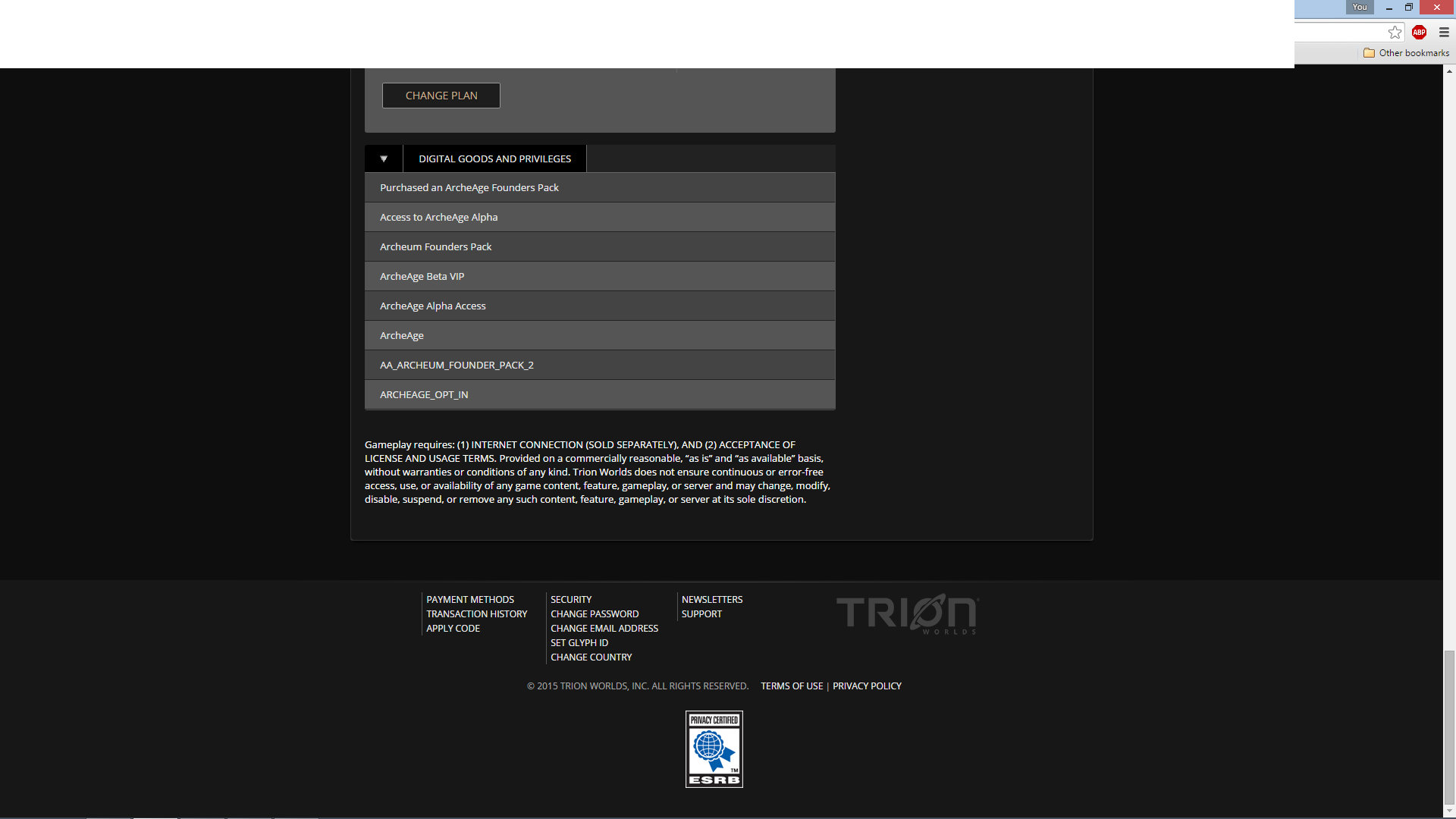Screen dimensions: 1456x819
Task: Open the browser hamburger menu
Action: point(1444,32)
